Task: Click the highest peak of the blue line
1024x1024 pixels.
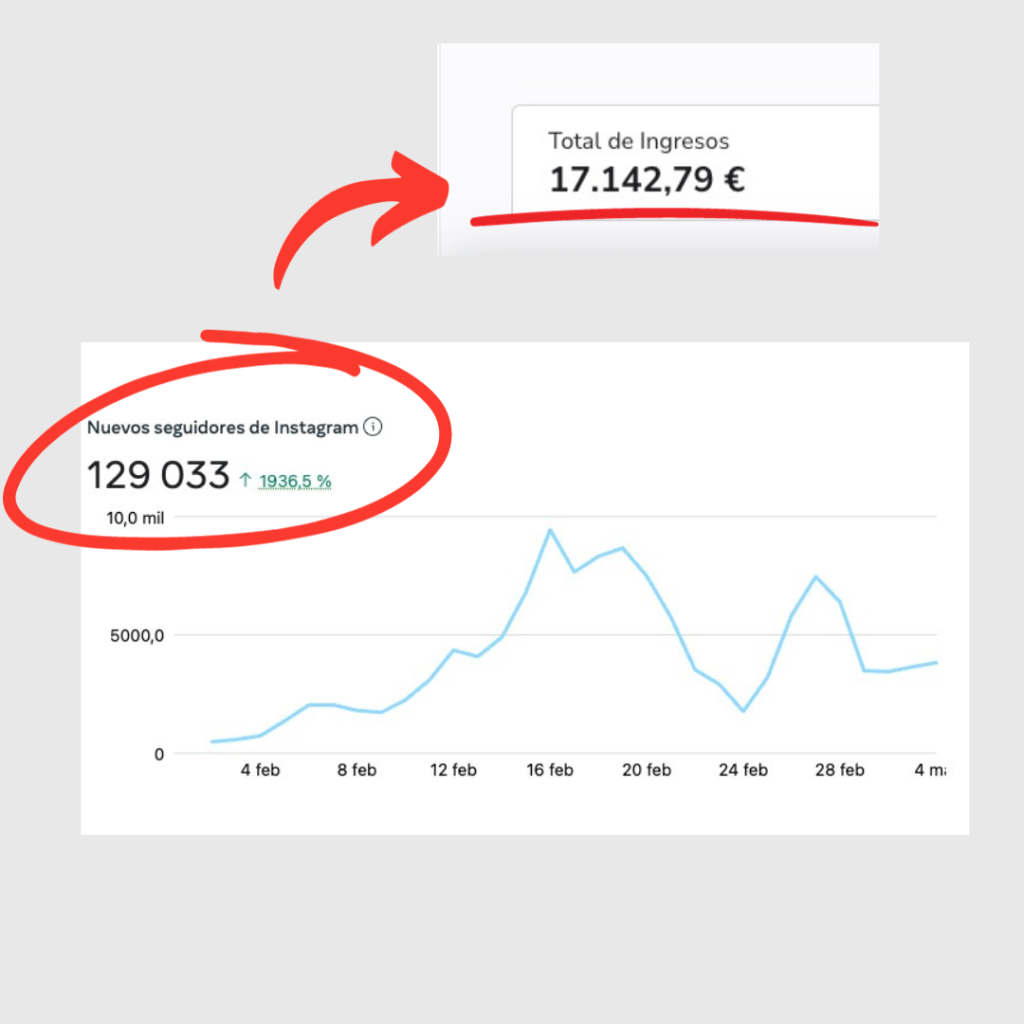Action: [x=549, y=530]
